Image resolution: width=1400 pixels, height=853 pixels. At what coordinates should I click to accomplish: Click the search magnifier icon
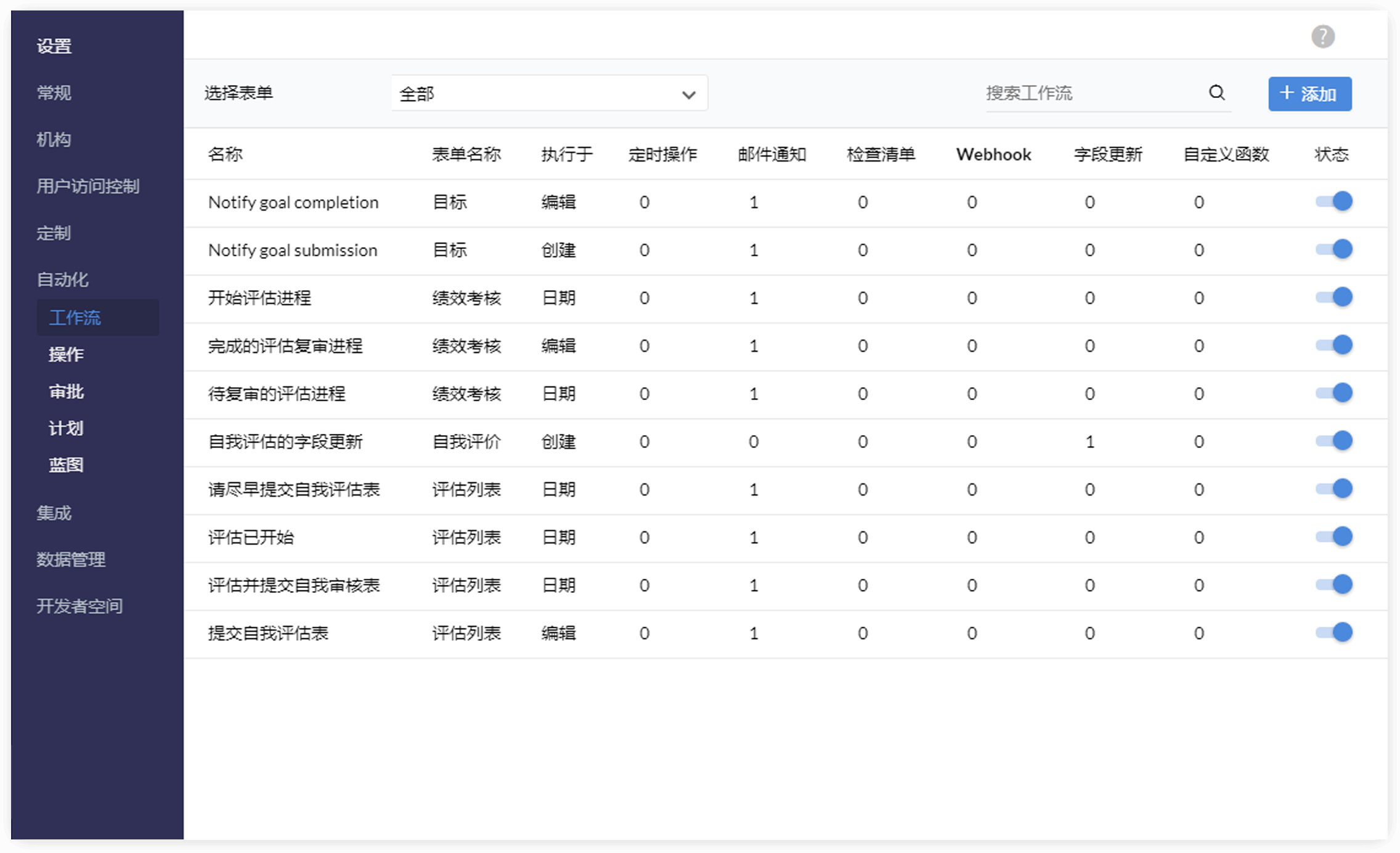1216,92
